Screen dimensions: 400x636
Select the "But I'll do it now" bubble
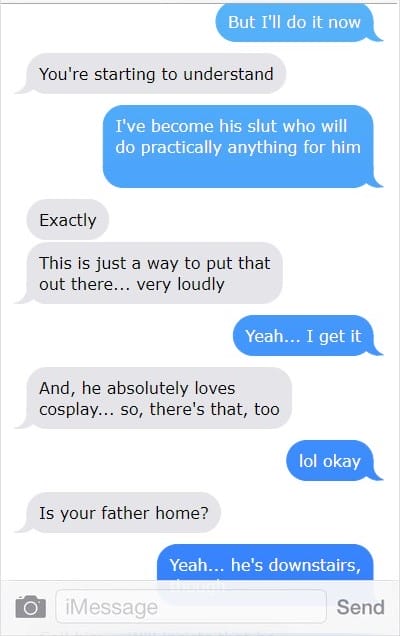click(x=295, y=22)
